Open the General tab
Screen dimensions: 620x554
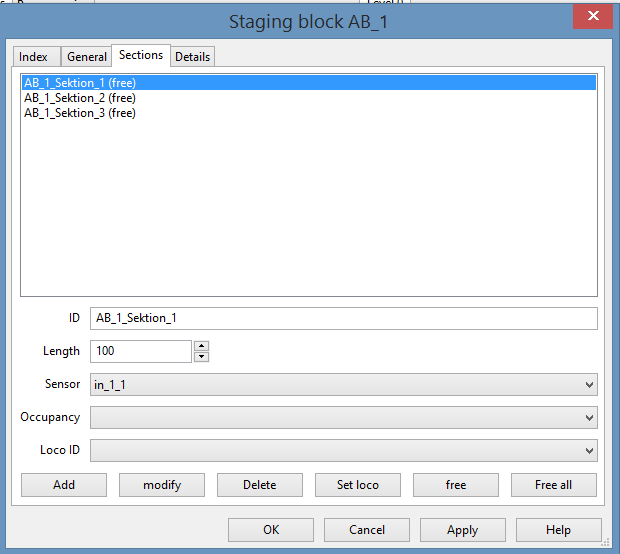[87, 57]
